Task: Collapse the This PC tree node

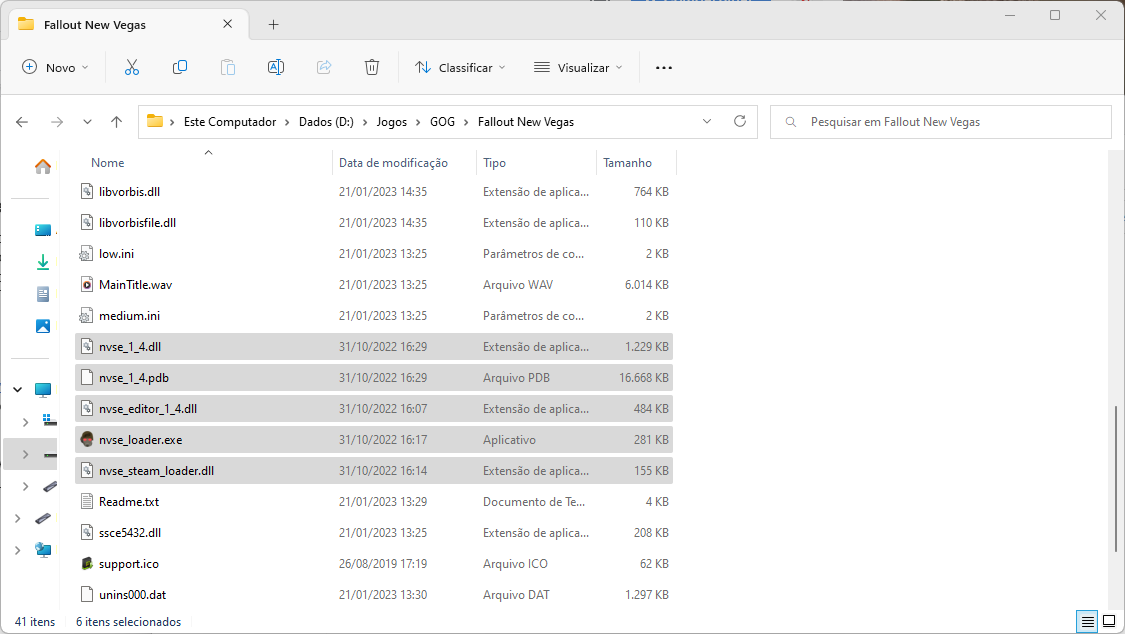Action: point(17,389)
